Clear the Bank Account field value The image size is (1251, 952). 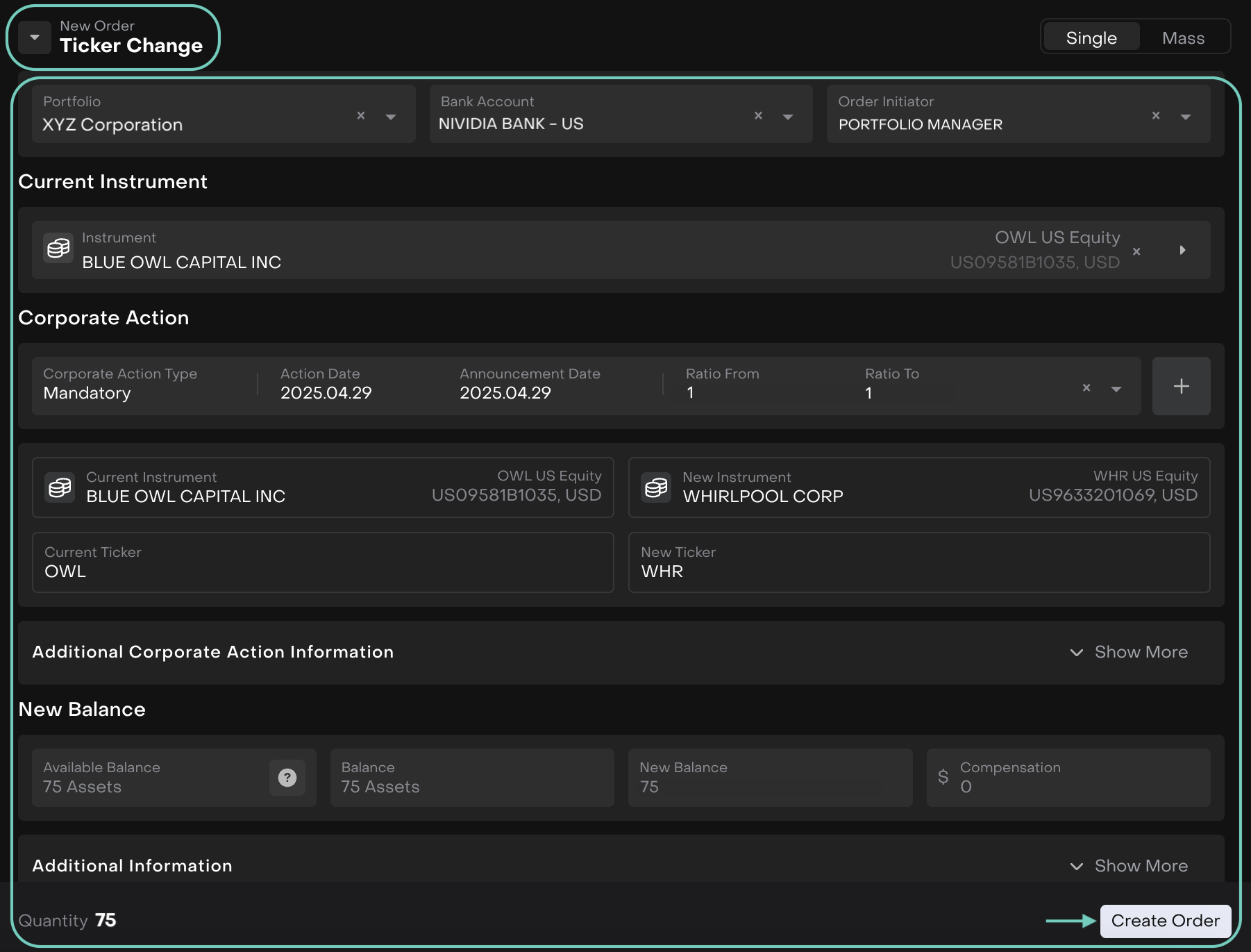758,115
